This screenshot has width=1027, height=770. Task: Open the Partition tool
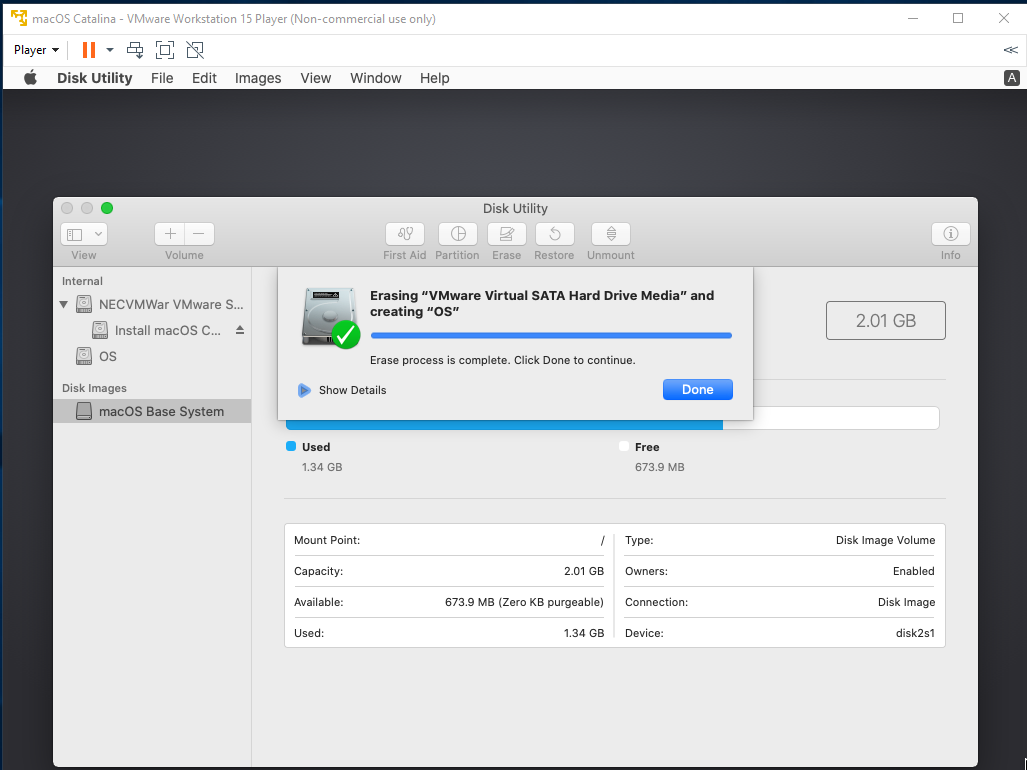point(457,234)
